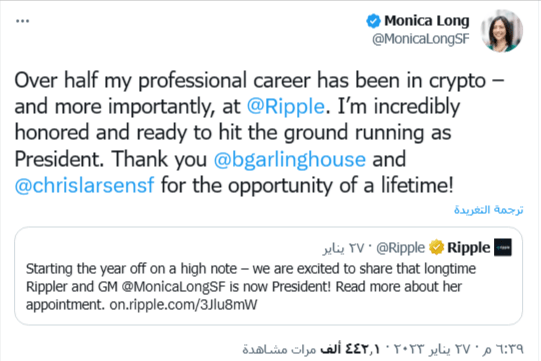Click the @MonicaLongSF mention in quoted tweet

click(x=174, y=287)
